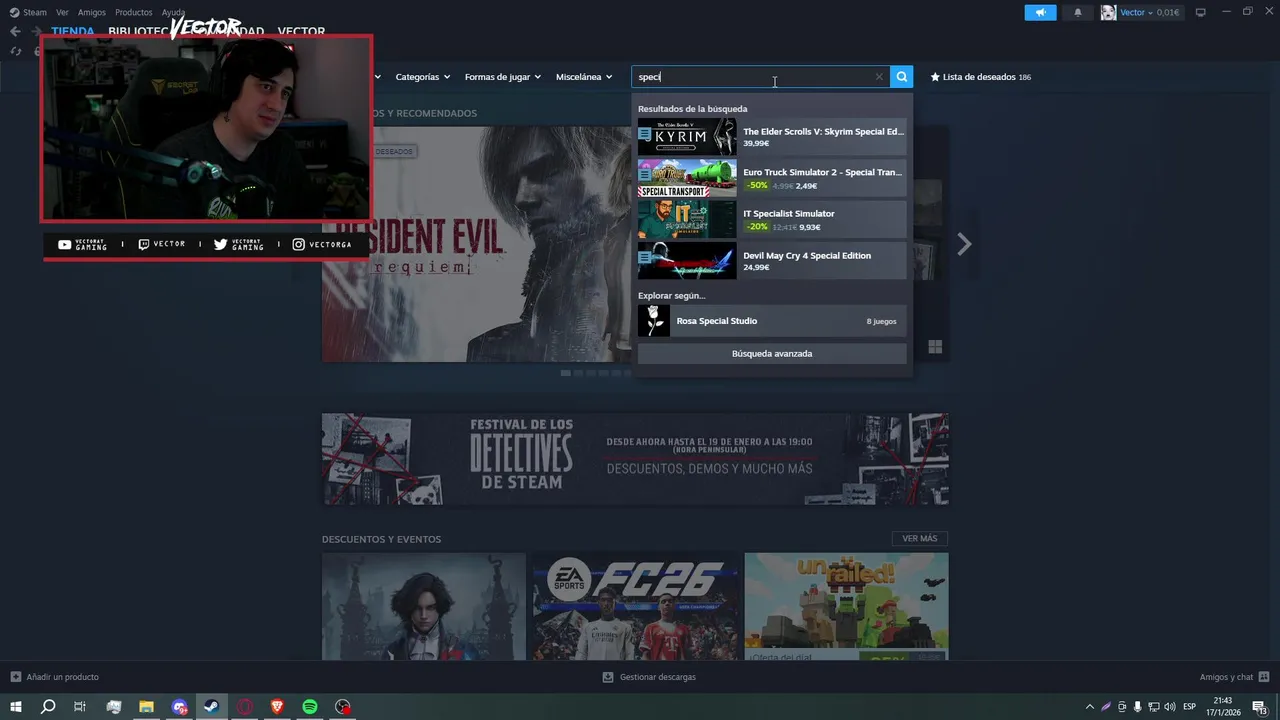Open the EA Sports FC 26 card
The image size is (1280, 720).
(x=635, y=607)
